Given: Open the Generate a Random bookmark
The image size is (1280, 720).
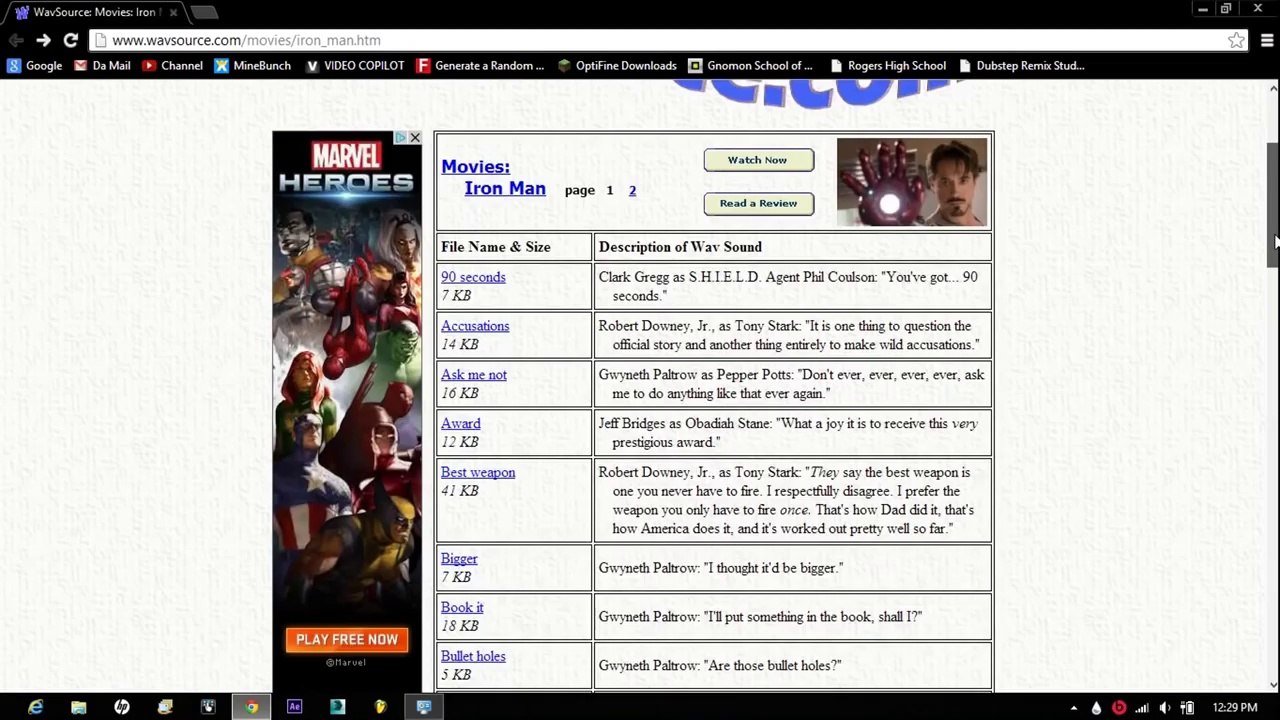Looking at the screenshot, I should point(481,66).
